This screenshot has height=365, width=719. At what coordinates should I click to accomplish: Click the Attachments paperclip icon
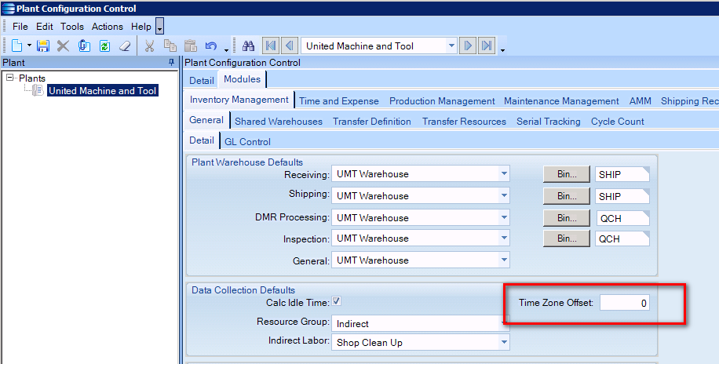(84, 46)
